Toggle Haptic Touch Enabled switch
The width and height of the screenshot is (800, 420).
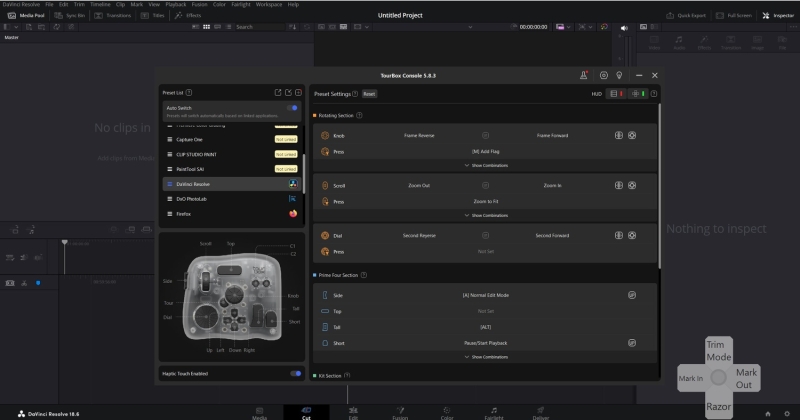point(295,374)
